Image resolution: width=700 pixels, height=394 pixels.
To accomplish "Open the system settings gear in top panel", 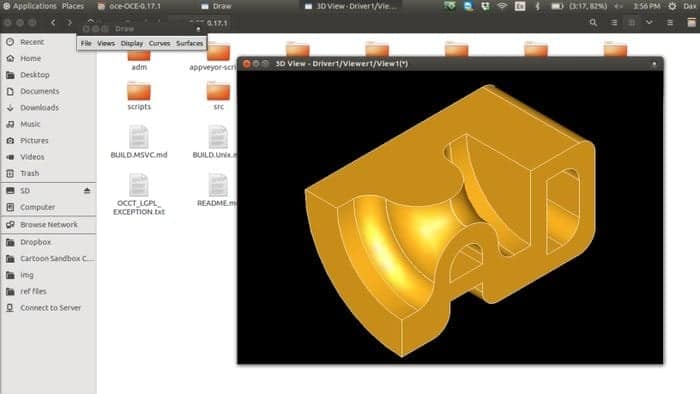I will click(672, 6).
